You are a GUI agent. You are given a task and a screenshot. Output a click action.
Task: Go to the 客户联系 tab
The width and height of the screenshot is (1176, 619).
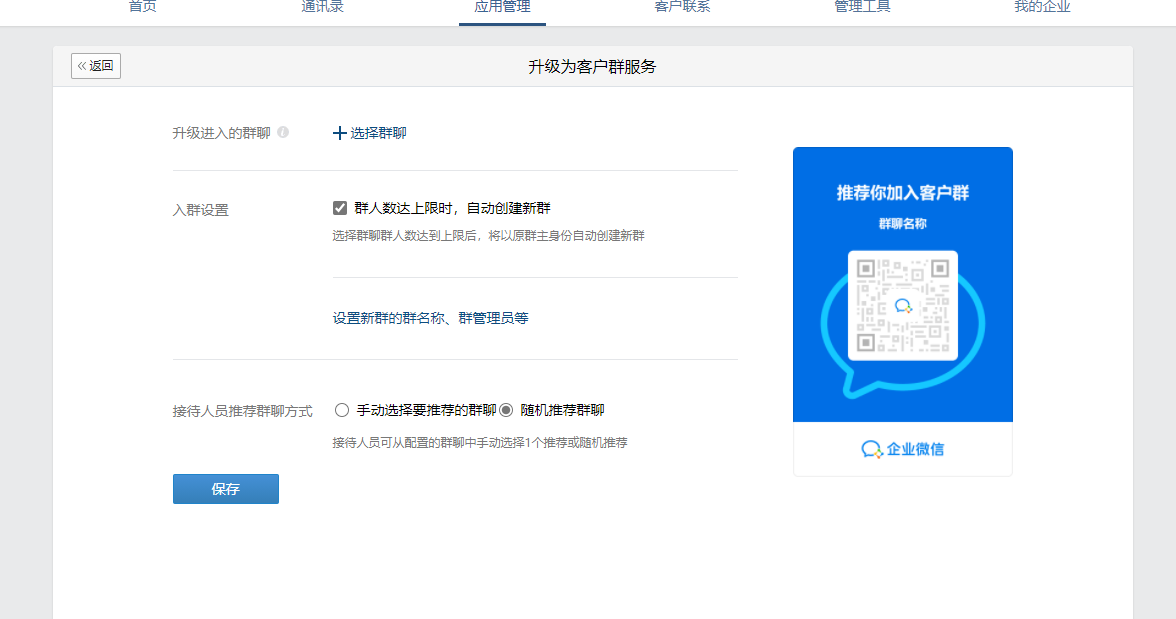(682, 7)
